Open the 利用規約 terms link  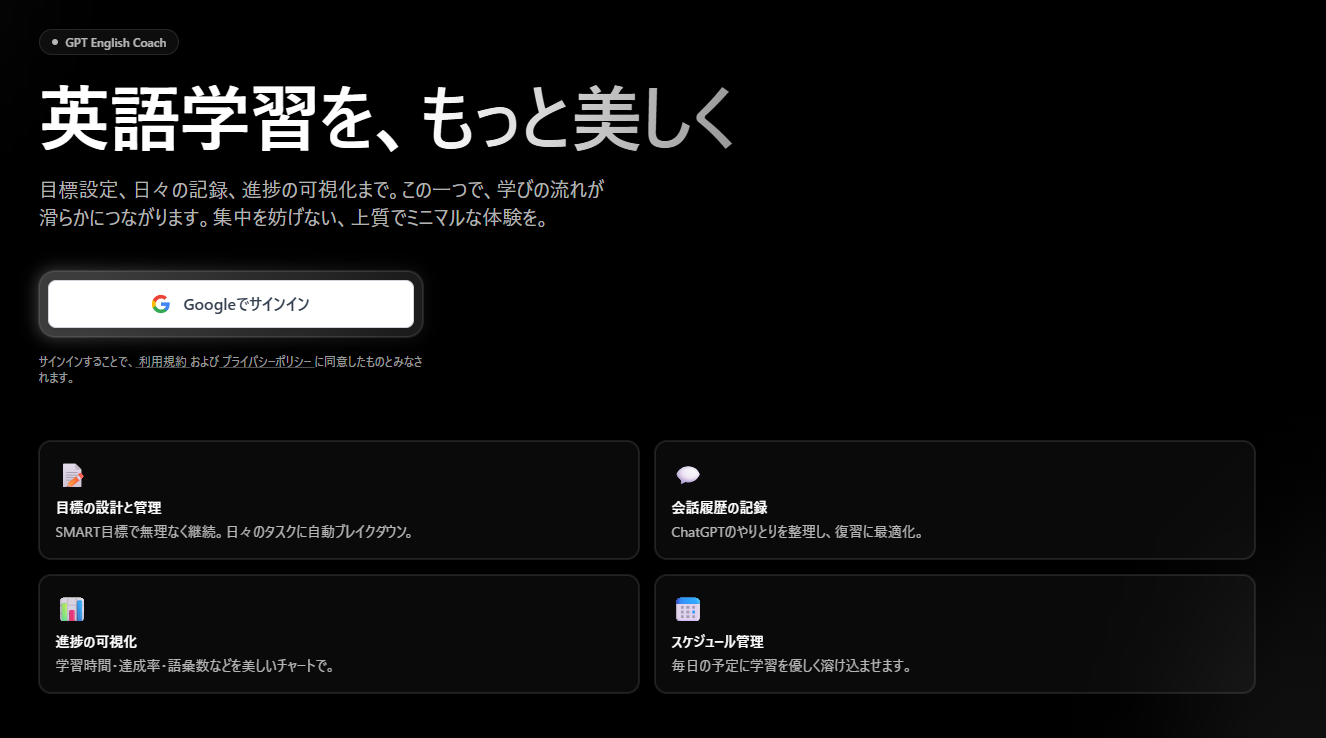click(x=162, y=362)
